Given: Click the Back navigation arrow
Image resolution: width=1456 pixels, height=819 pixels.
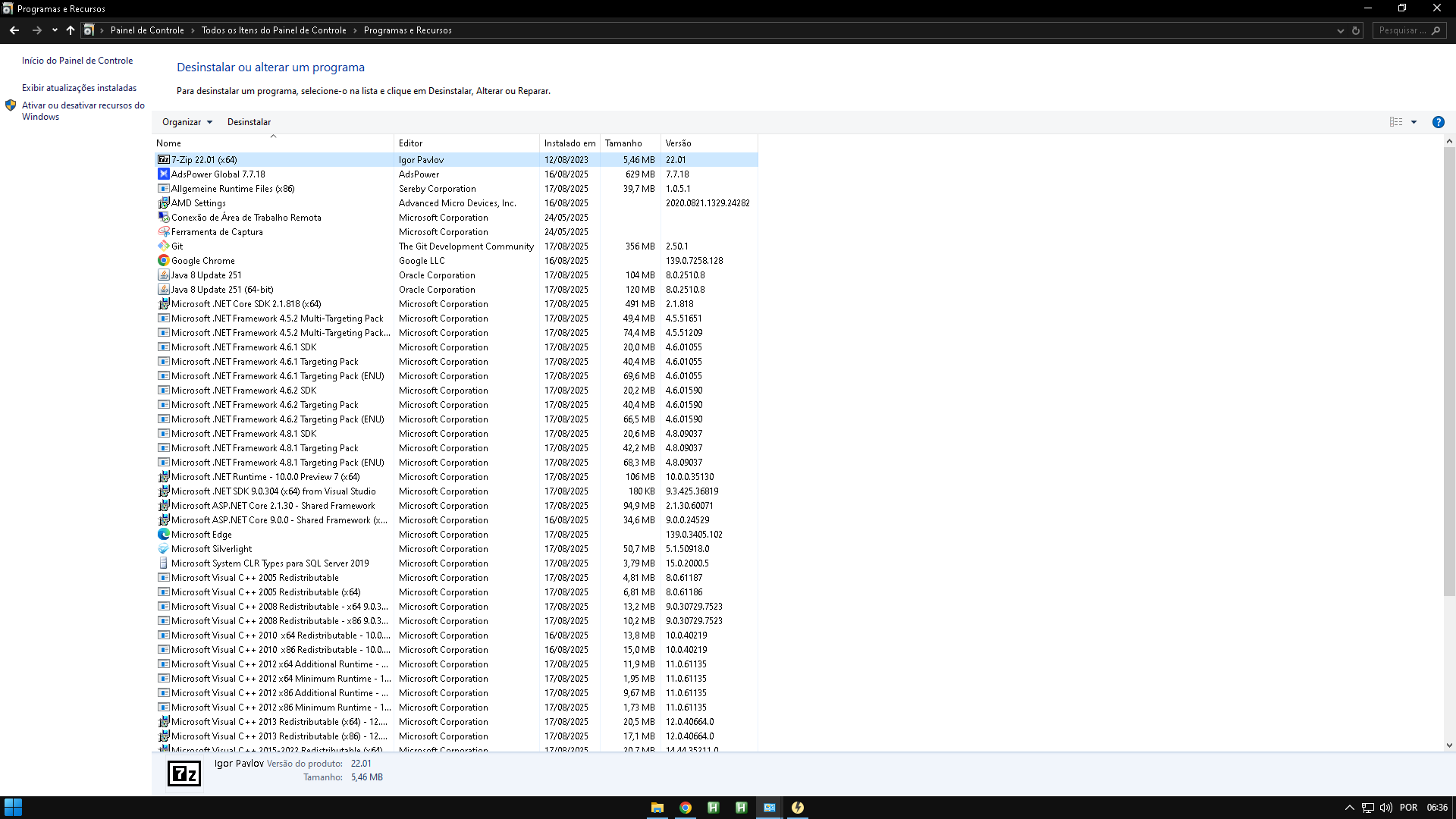Looking at the screenshot, I should [x=14, y=30].
